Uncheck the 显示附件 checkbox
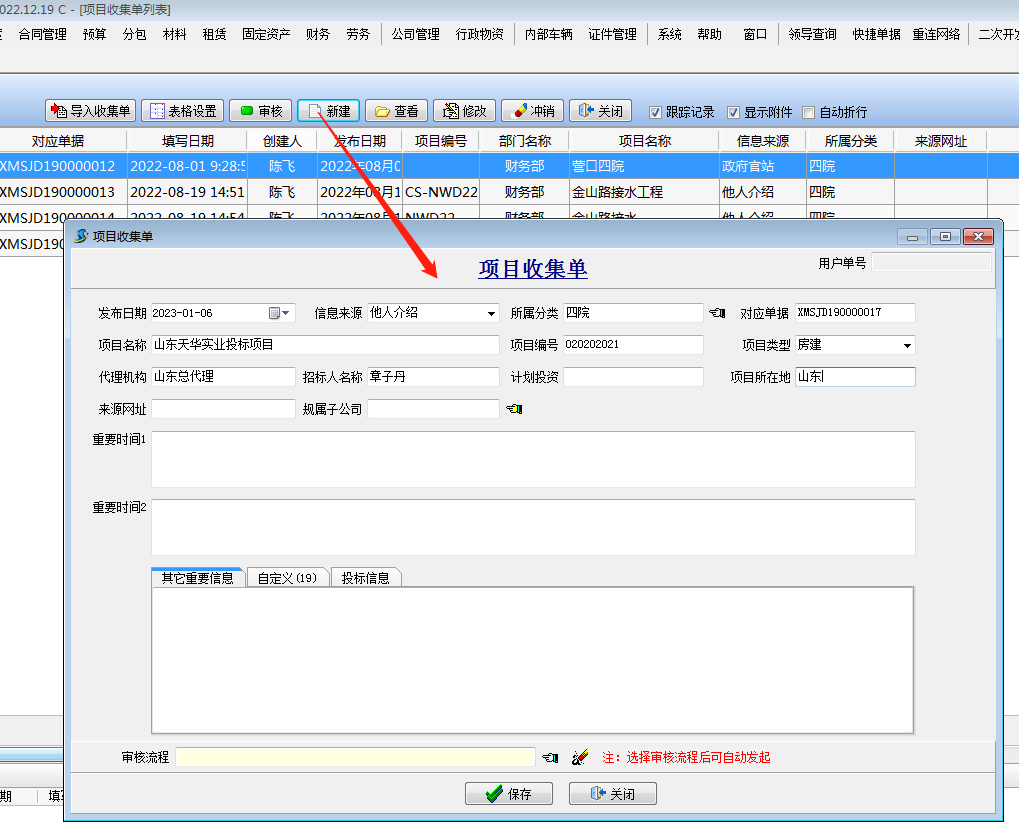The width and height of the screenshot is (1019, 825). [733, 112]
